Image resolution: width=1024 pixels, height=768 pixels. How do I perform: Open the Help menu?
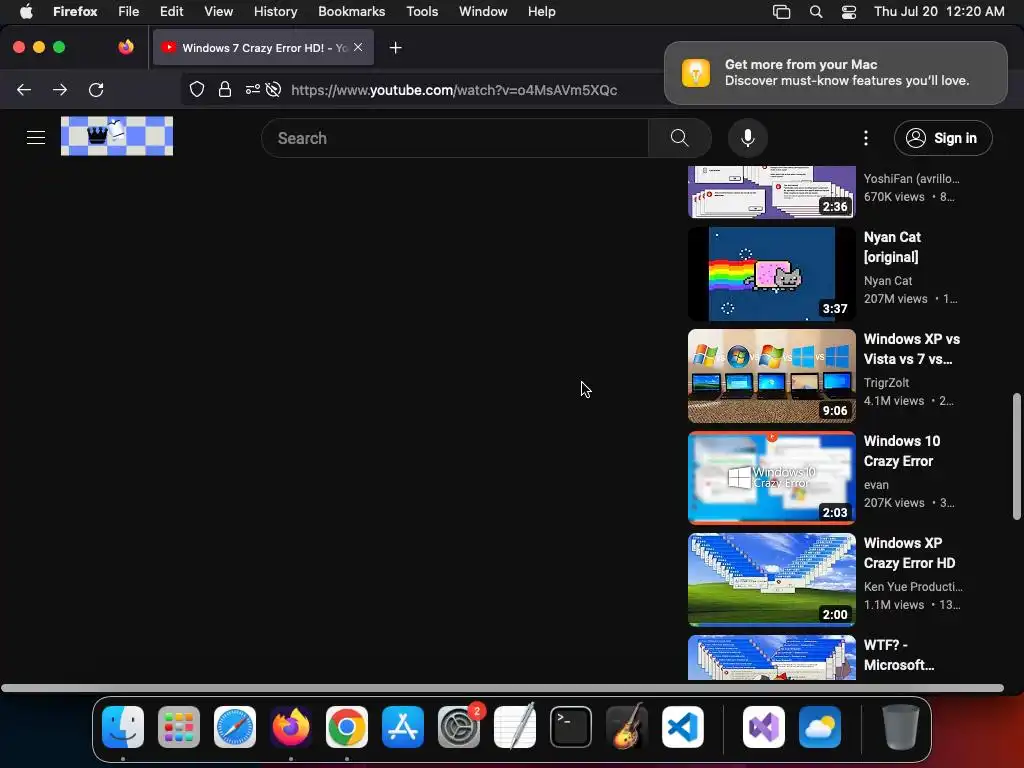click(x=542, y=11)
